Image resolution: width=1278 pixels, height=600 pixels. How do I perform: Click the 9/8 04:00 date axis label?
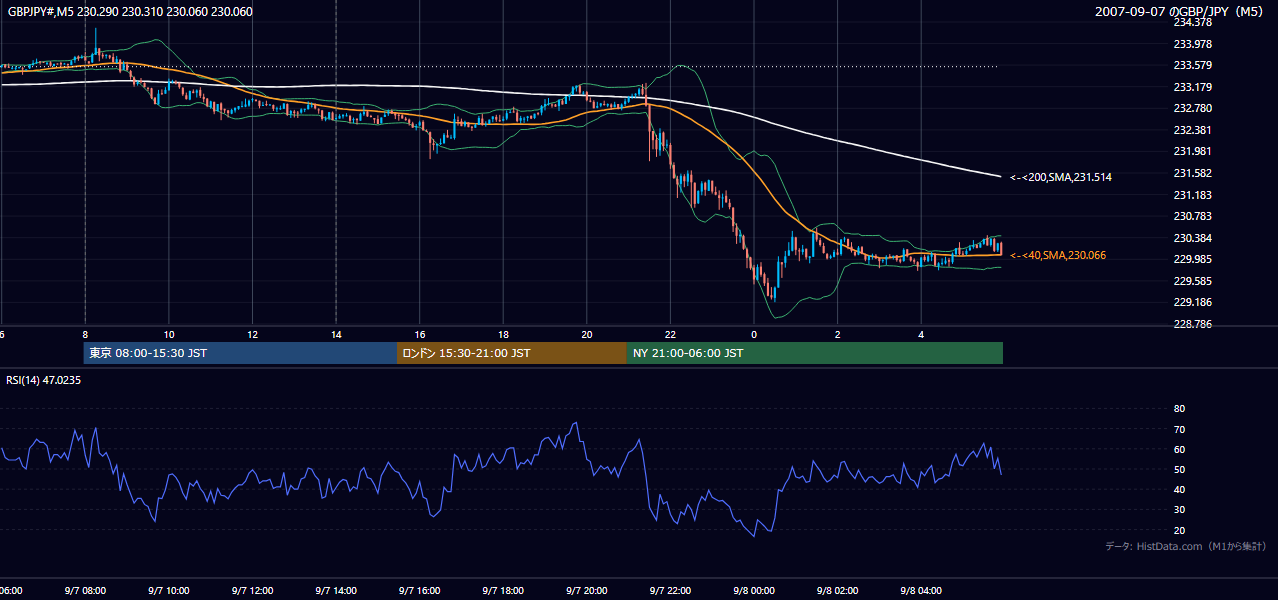[x=921, y=591]
